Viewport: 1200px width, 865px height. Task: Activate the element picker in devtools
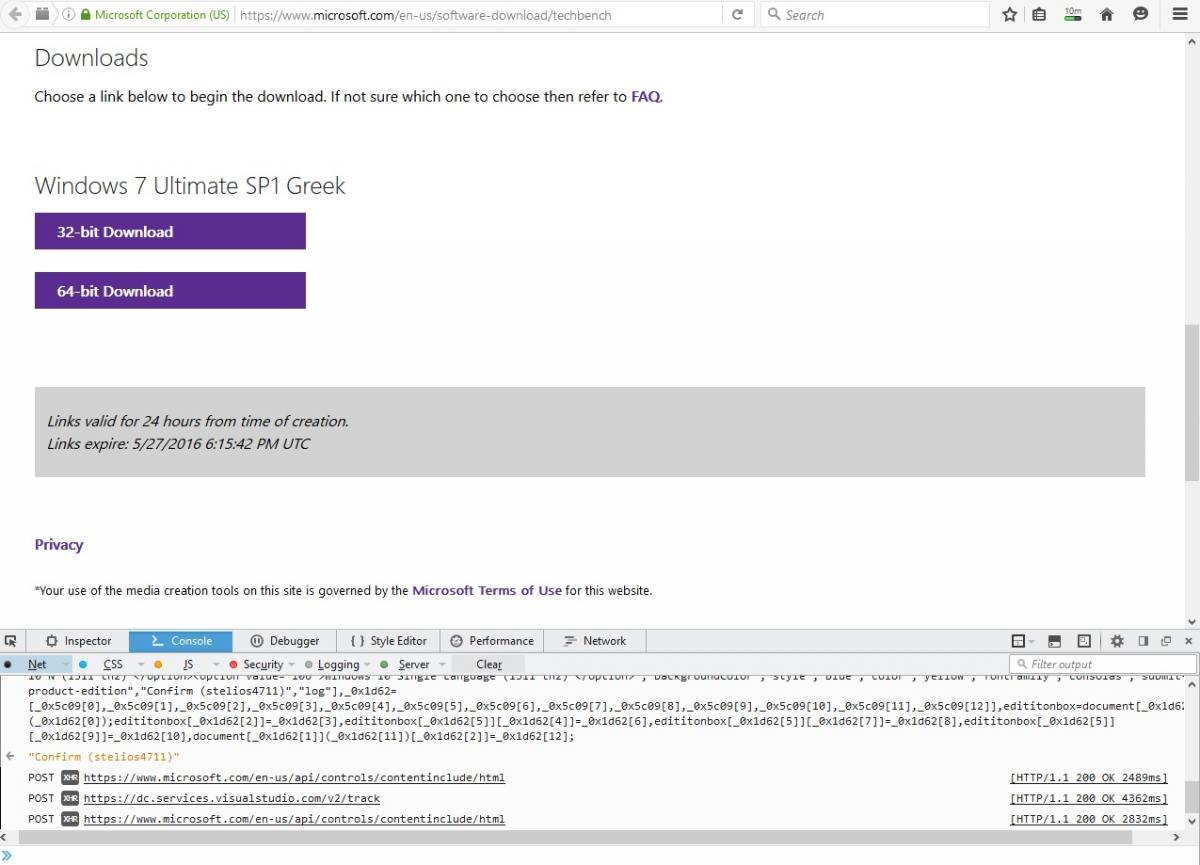point(11,641)
